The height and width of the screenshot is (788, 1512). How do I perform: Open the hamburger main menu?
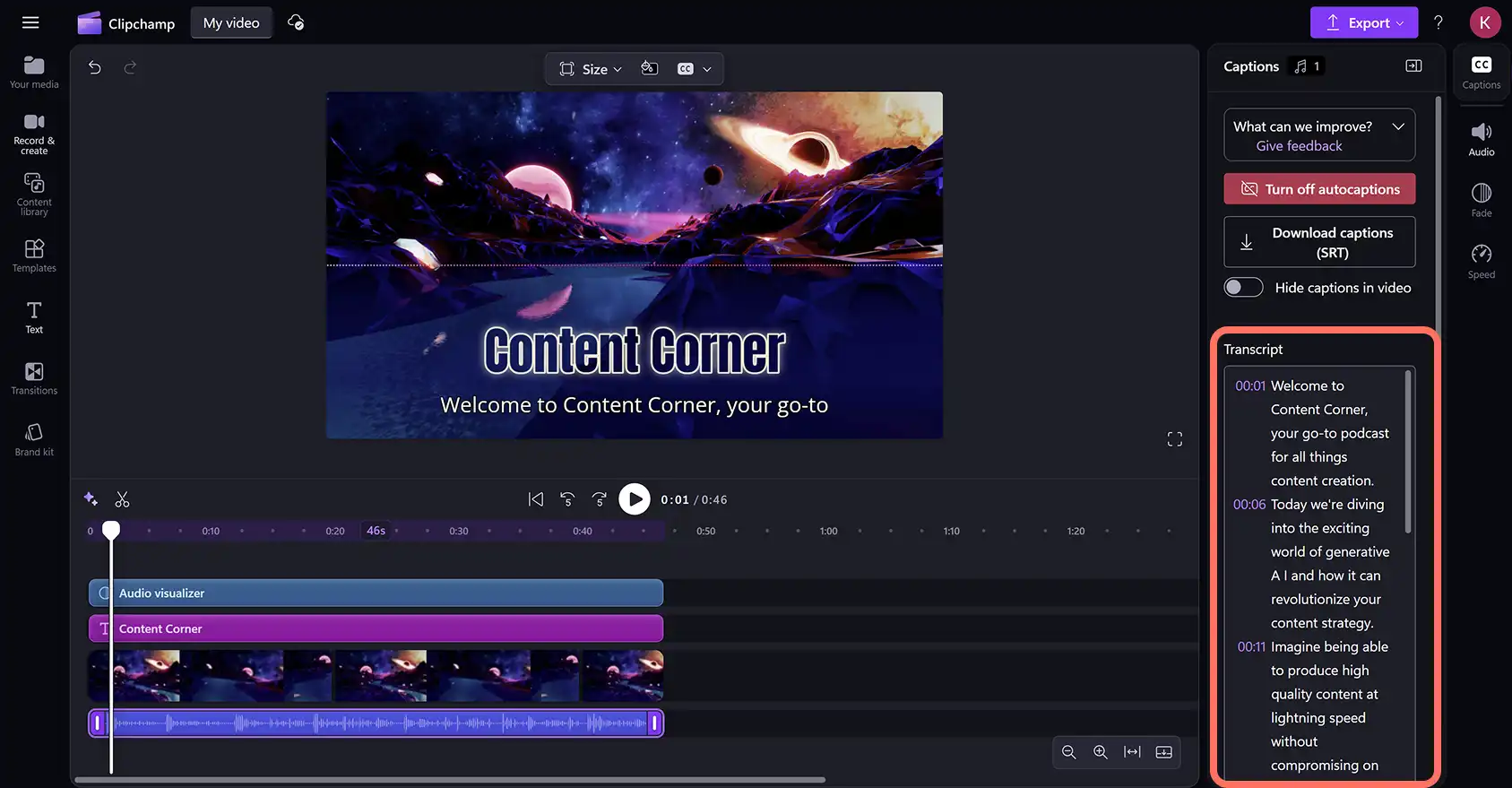click(x=30, y=23)
